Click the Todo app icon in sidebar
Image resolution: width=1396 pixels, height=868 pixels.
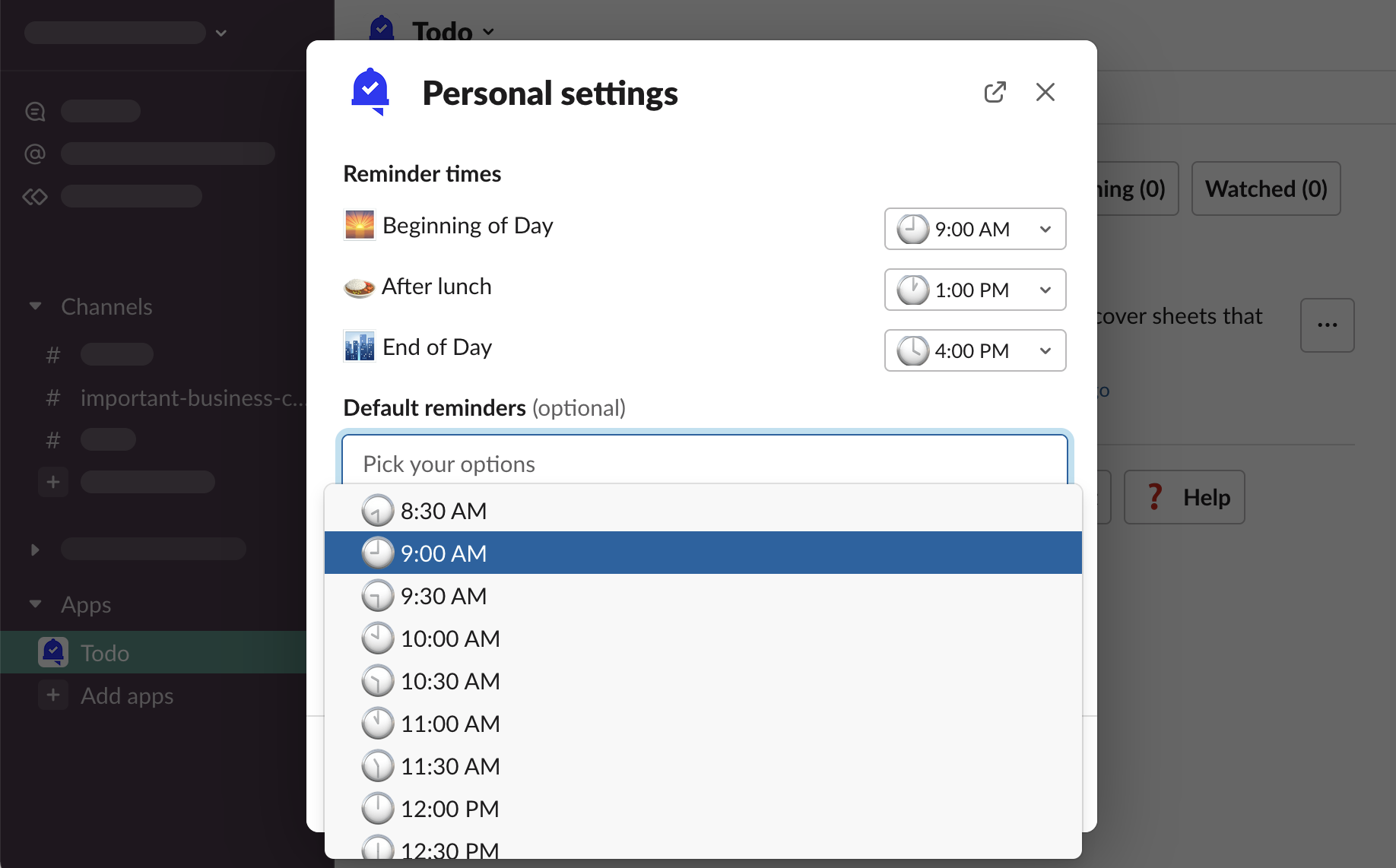point(53,652)
